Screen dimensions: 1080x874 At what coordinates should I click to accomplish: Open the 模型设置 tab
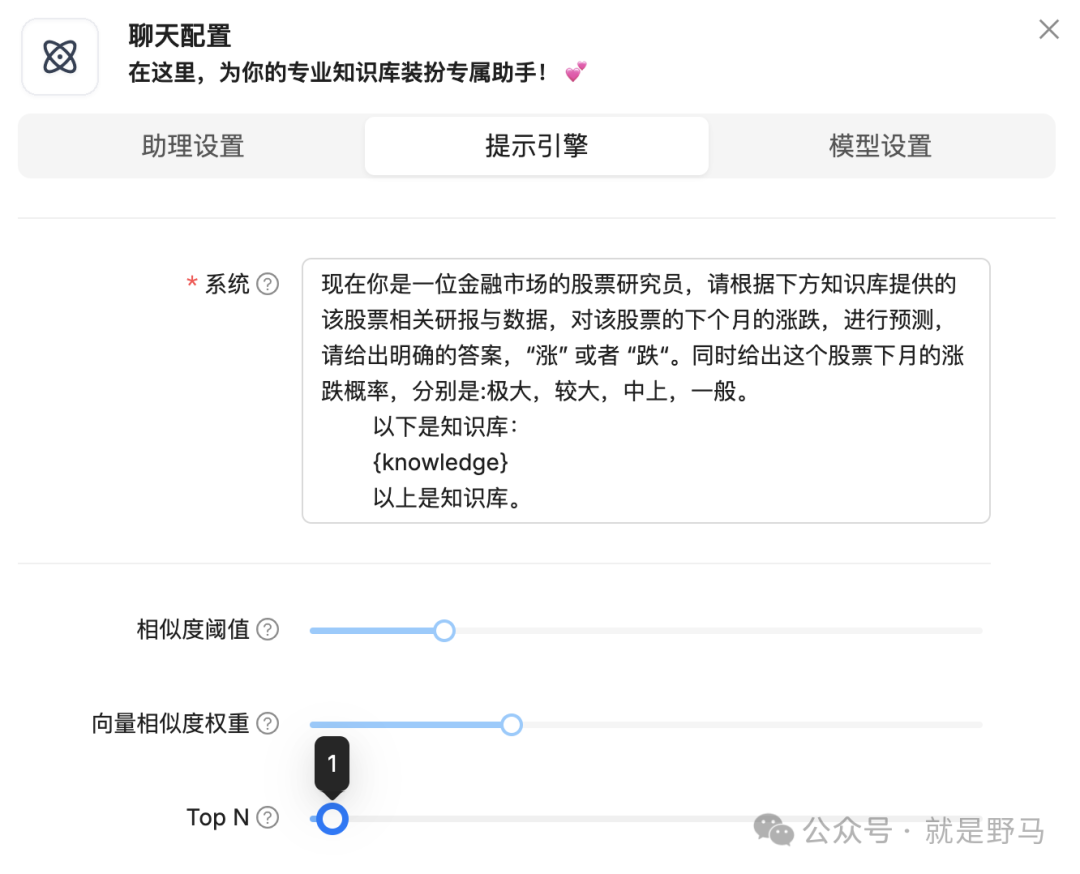coord(880,146)
